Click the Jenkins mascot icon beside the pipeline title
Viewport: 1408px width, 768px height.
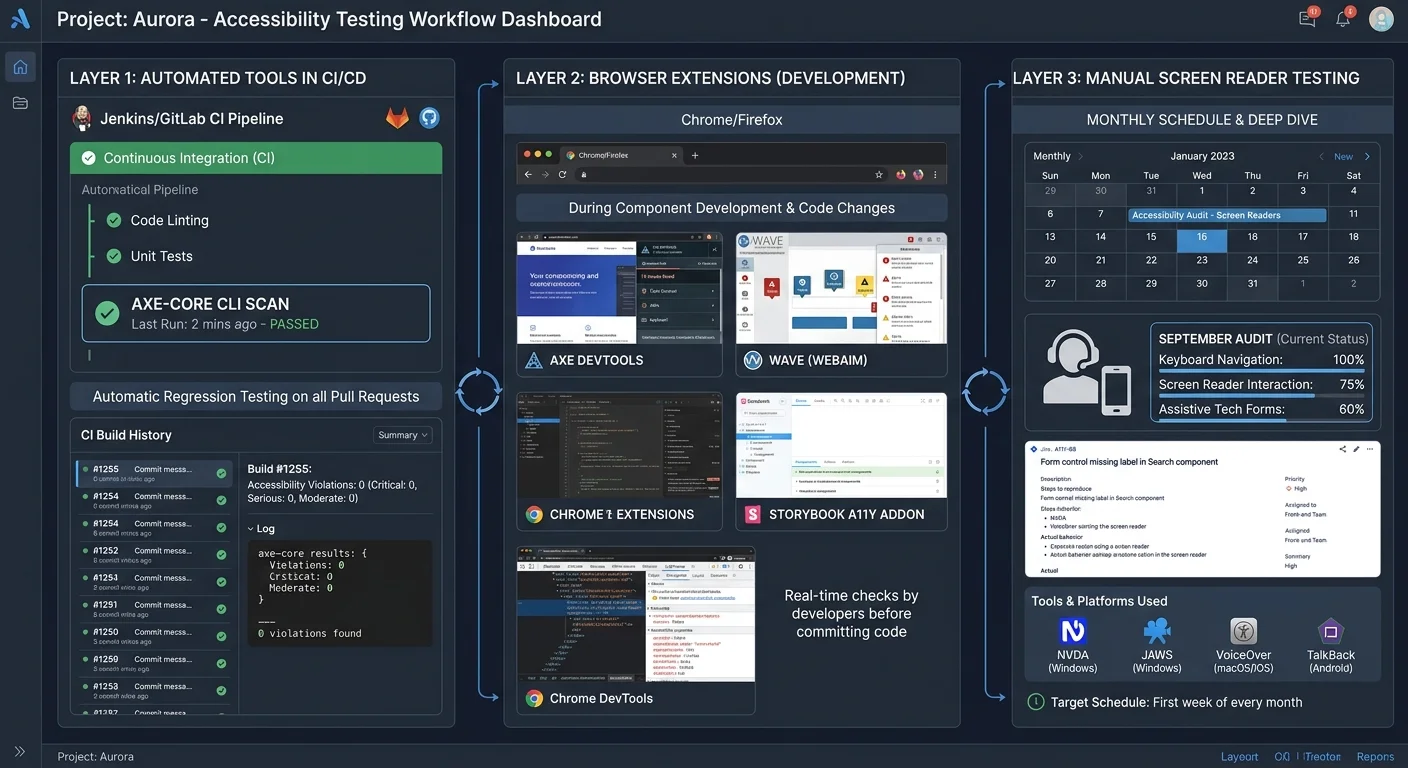point(82,118)
